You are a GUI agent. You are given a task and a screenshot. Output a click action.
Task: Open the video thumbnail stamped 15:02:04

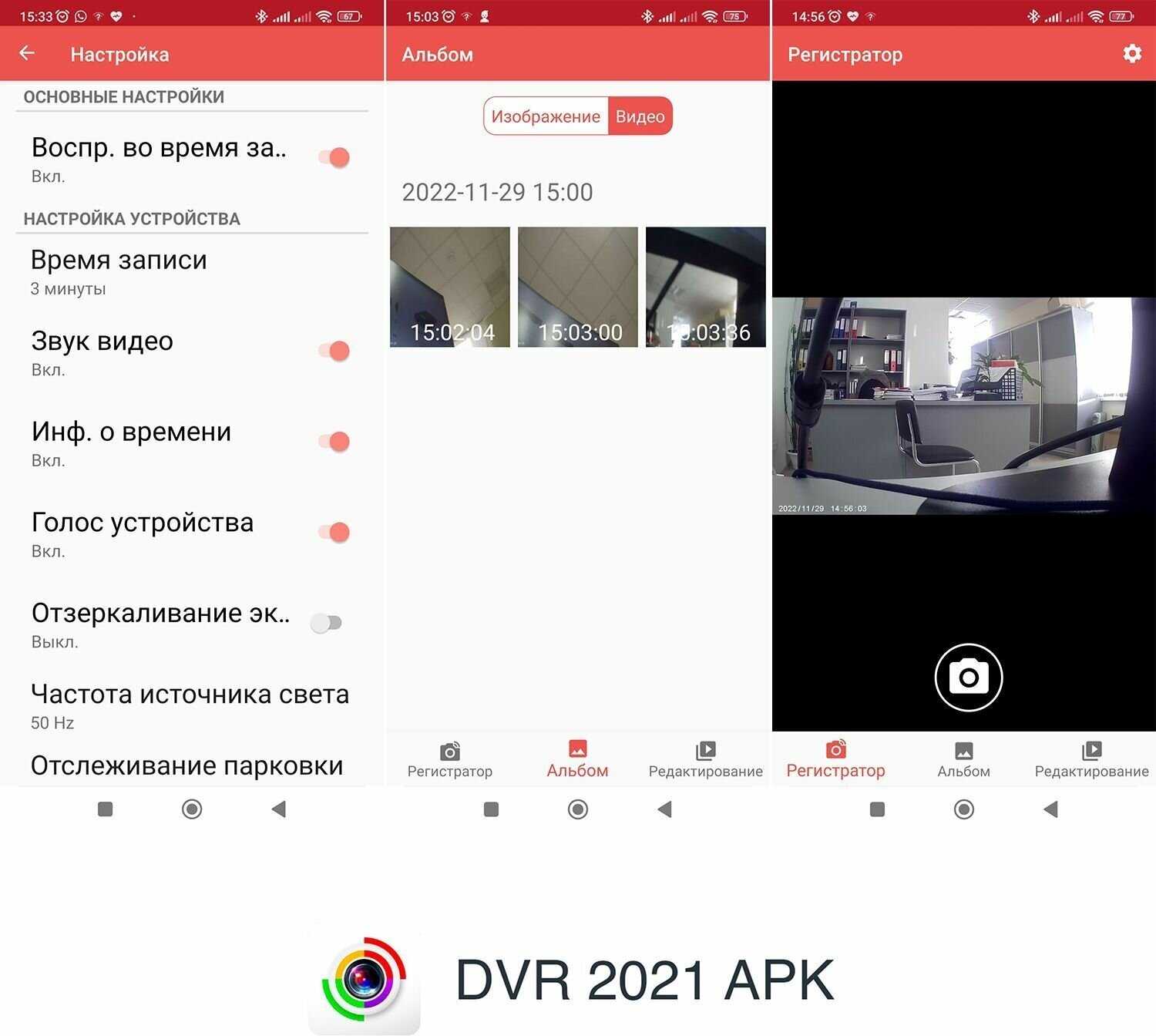[450, 287]
